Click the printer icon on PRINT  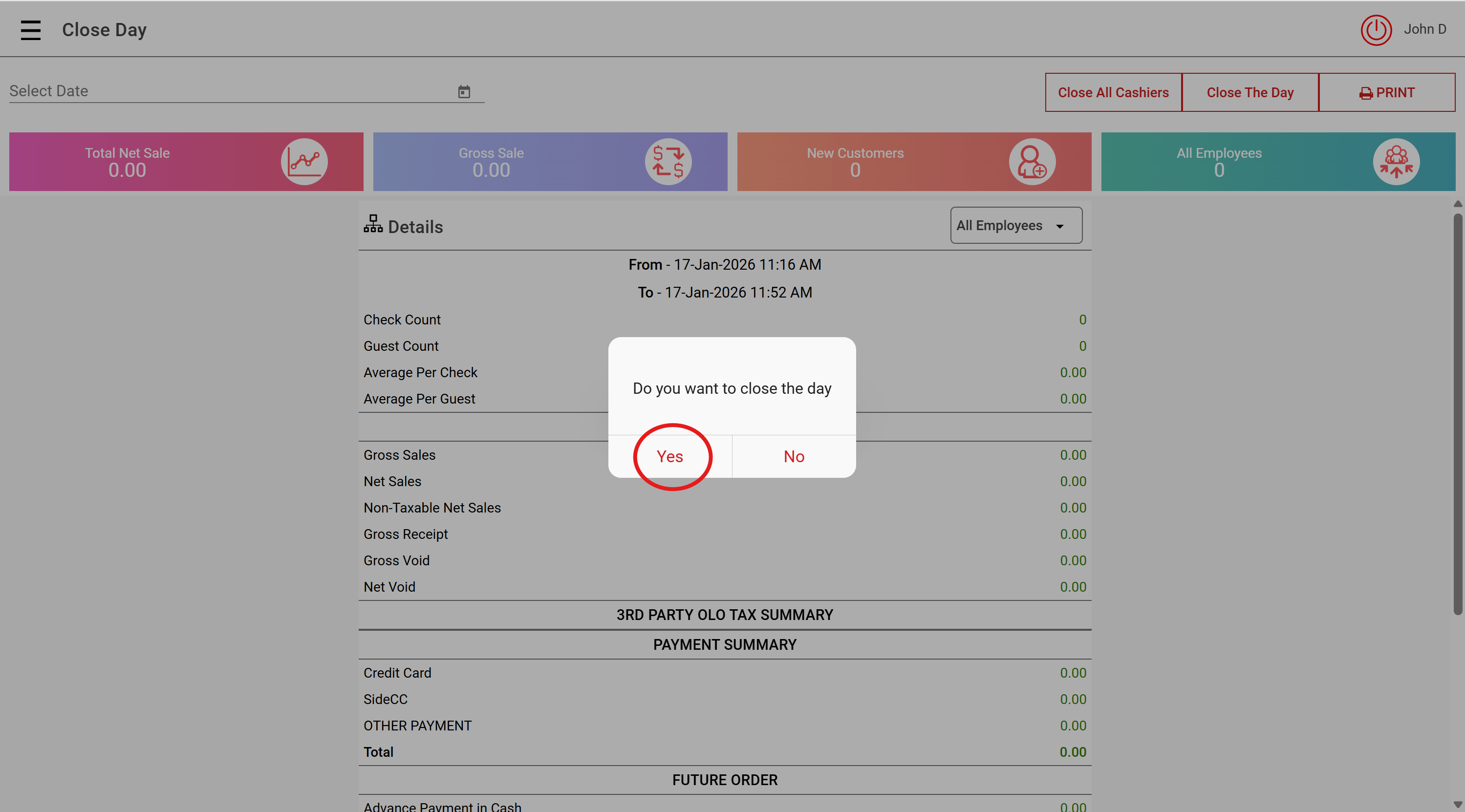[1365, 94]
